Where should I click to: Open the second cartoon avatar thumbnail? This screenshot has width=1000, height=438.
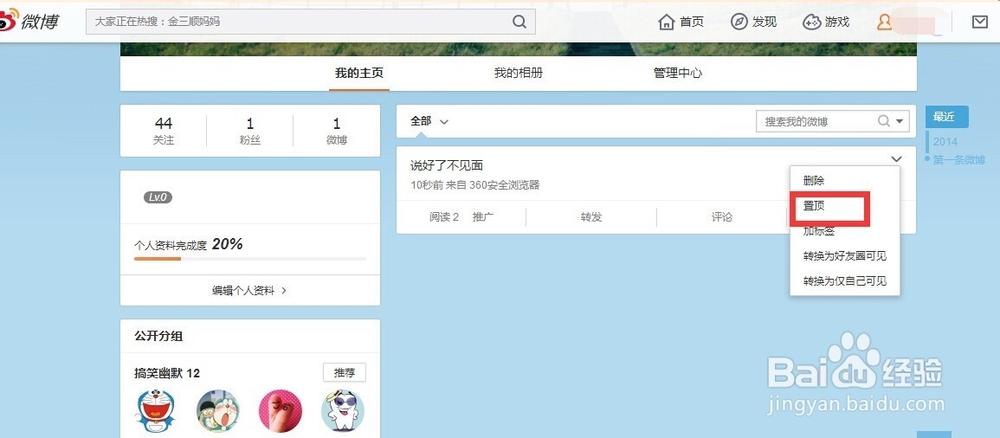click(218, 411)
